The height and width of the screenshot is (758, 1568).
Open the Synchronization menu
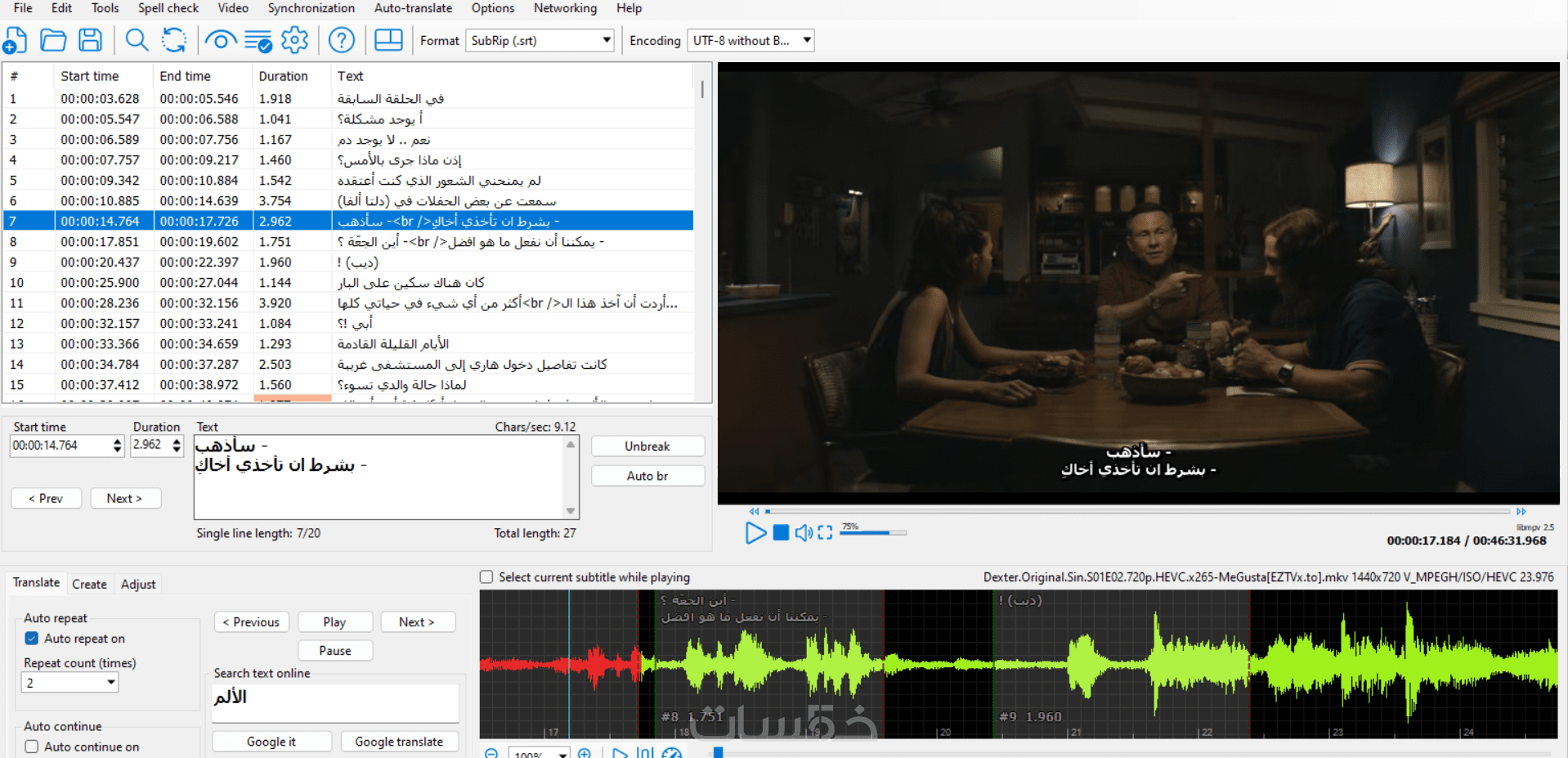coord(311,8)
